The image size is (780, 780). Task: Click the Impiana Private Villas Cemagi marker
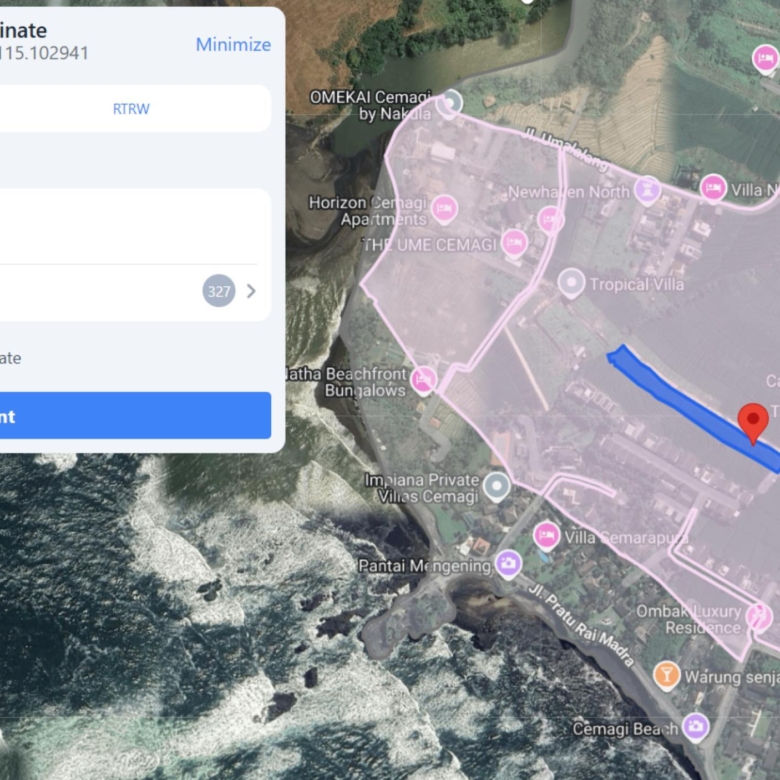coord(497,487)
